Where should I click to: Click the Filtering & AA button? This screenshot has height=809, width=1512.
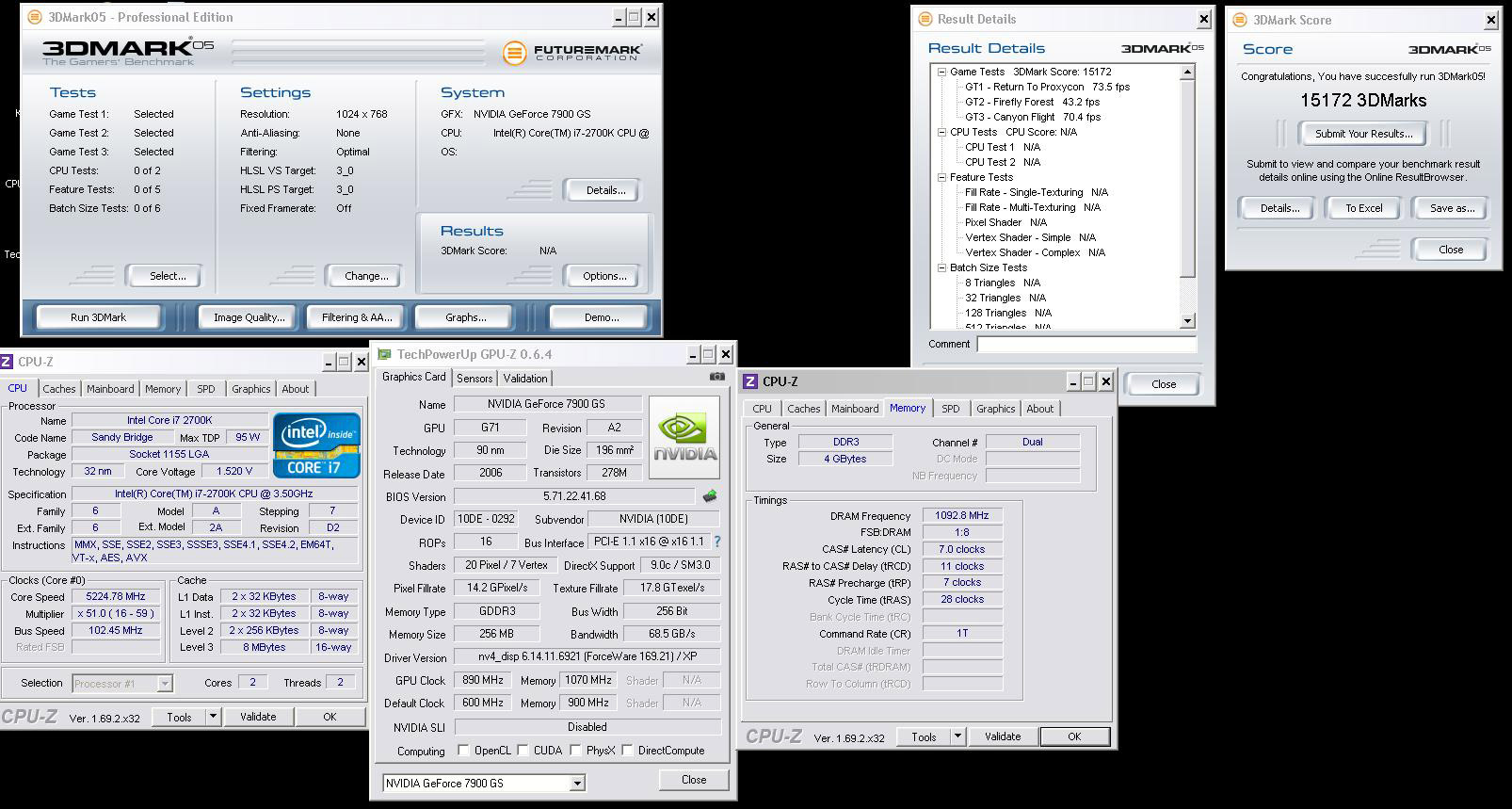(x=357, y=317)
